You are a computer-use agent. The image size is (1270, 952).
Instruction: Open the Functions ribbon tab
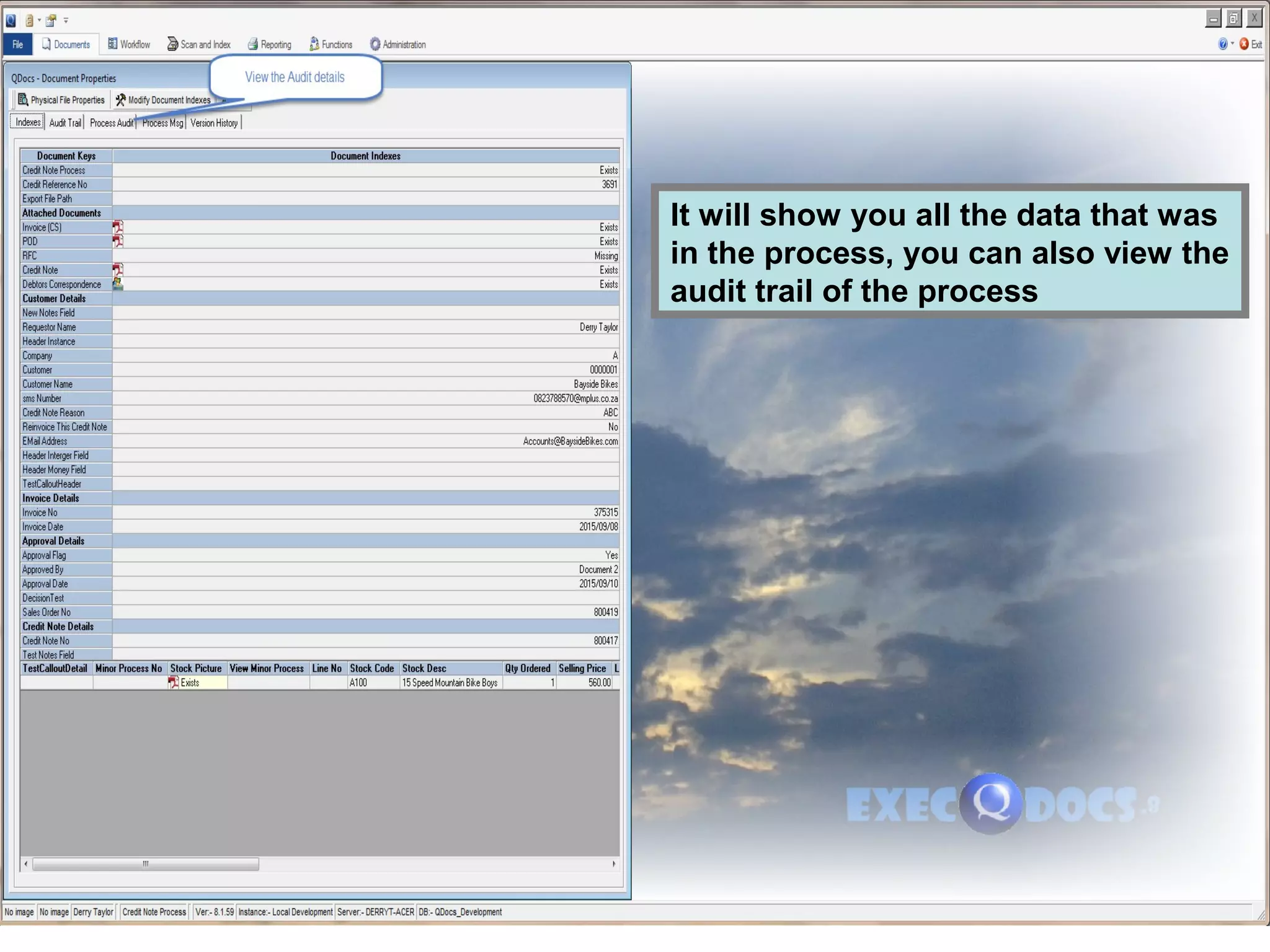click(331, 45)
